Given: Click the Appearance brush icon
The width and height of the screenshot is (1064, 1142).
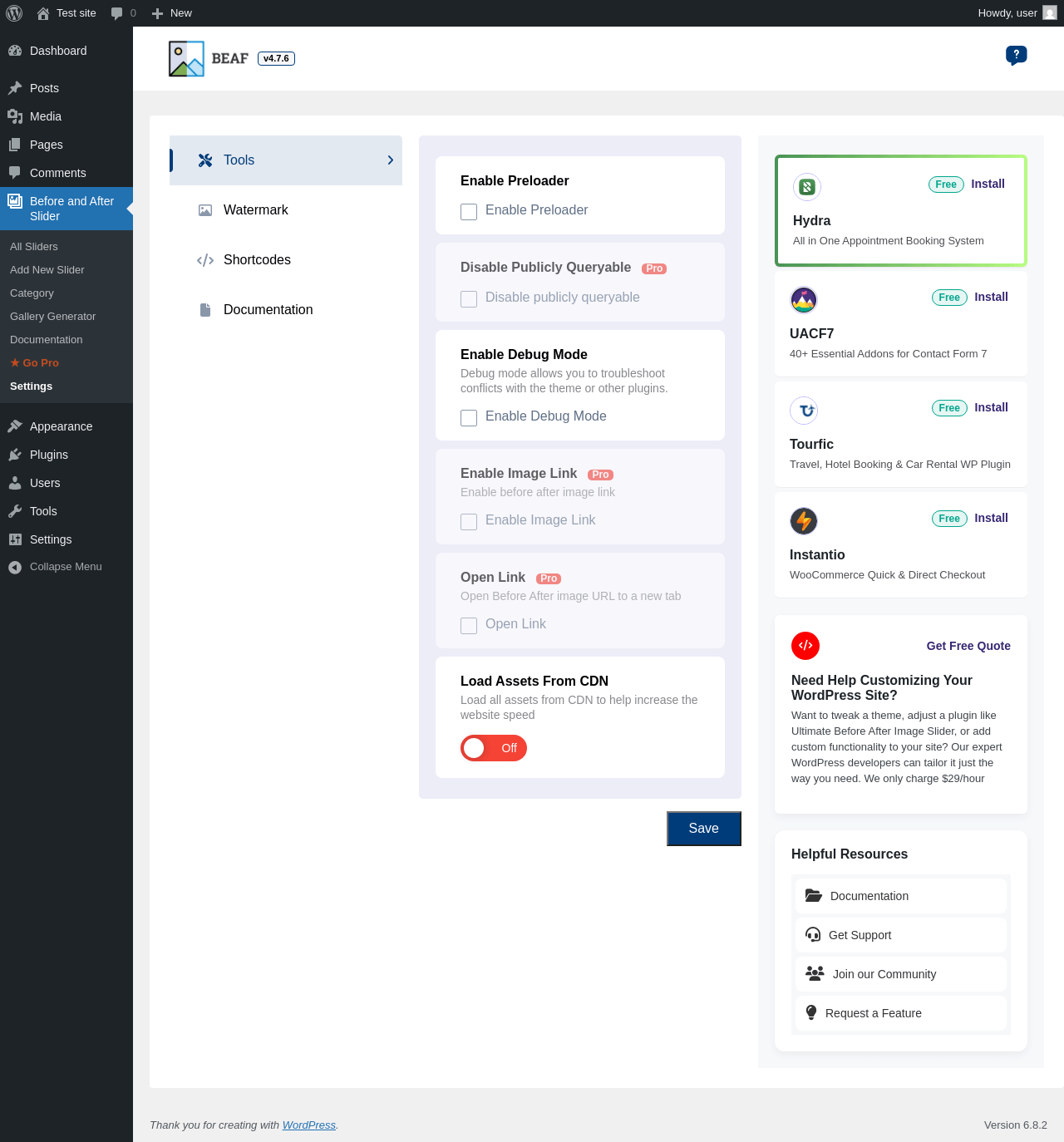Looking at the screenshot, I should (15, 426).
